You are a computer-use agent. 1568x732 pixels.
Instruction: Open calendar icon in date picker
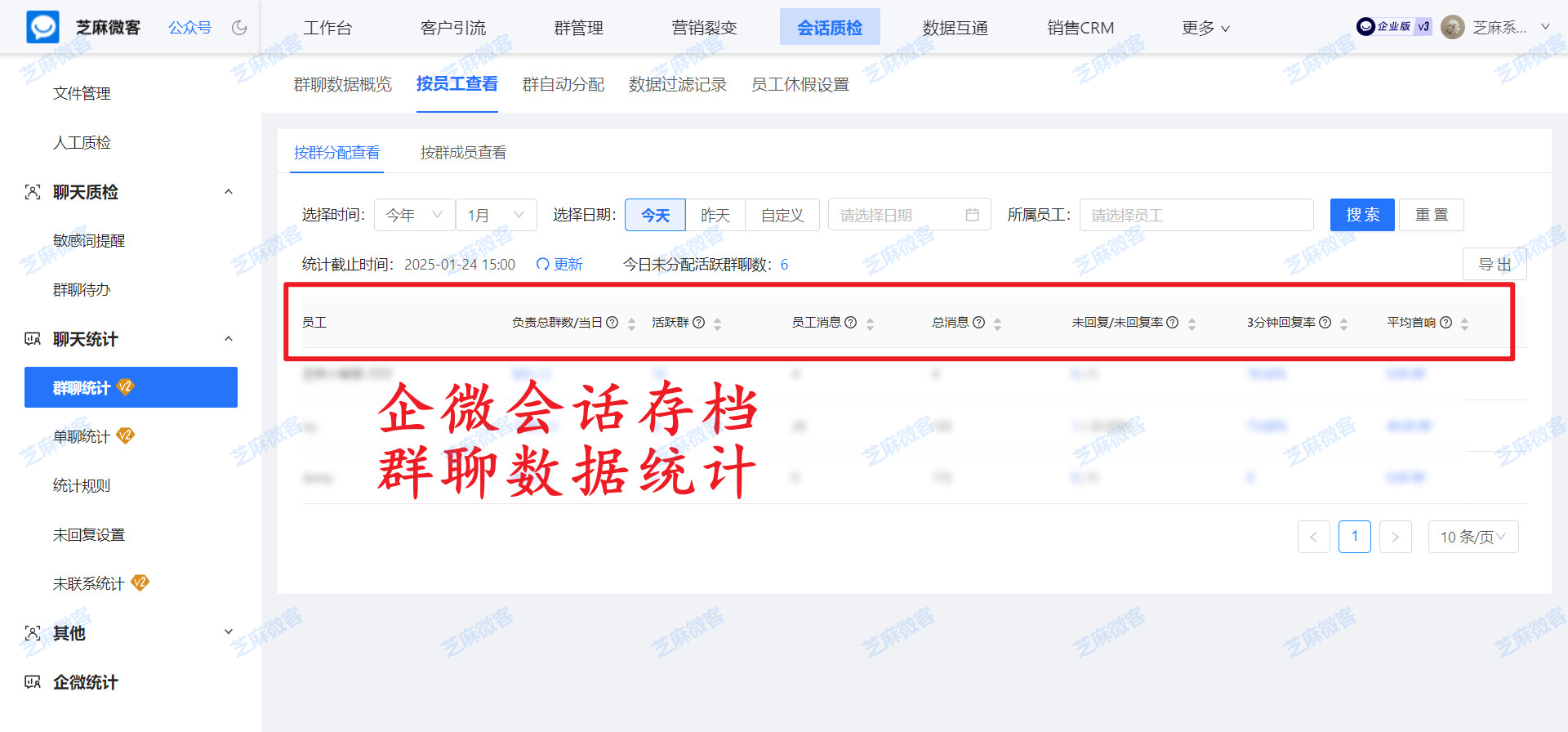pos(972,215)
